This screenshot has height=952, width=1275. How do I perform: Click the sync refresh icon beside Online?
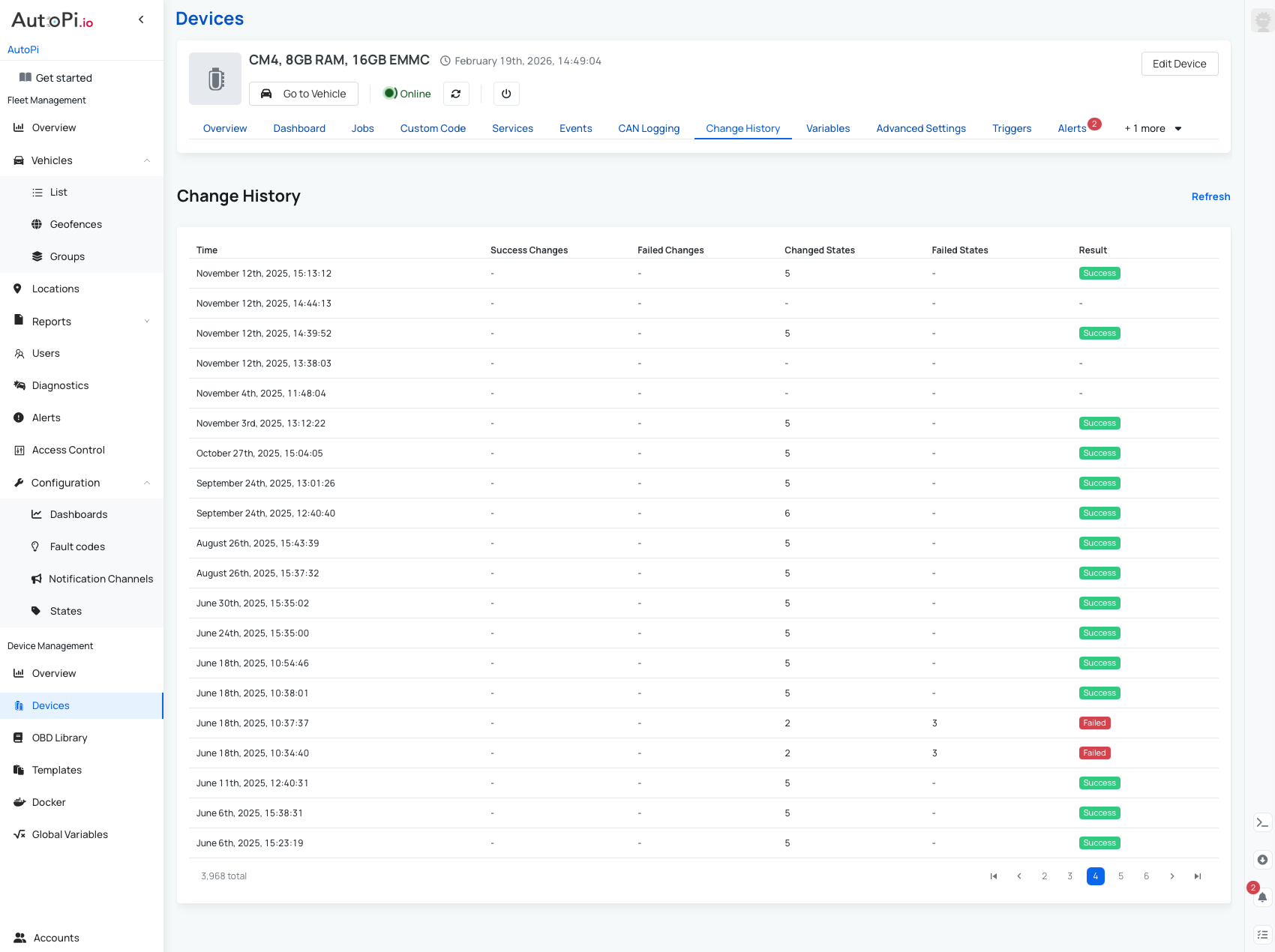[456, 94]
